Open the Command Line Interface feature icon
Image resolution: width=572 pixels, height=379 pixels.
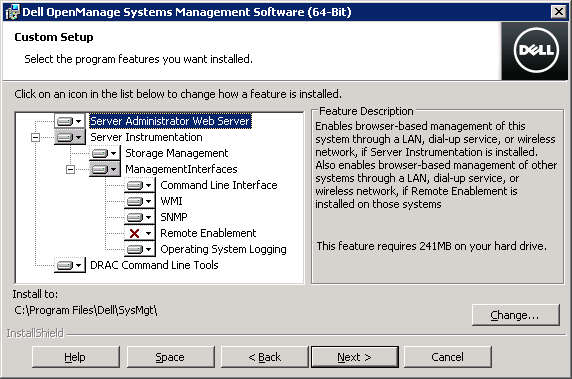tap(140, 185)
